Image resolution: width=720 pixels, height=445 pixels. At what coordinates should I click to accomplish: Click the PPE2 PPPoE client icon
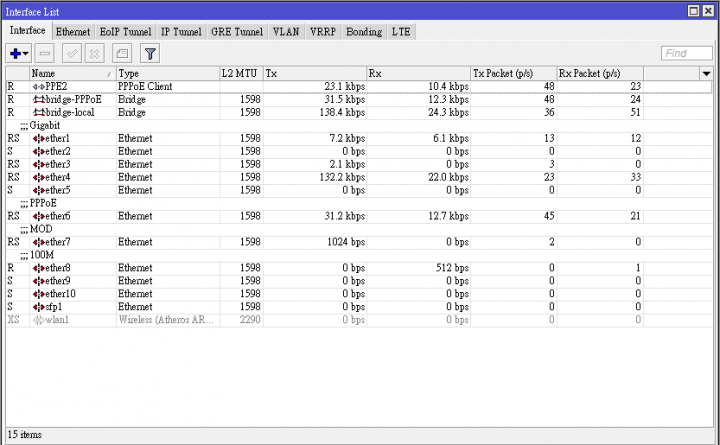click(39, 86)
